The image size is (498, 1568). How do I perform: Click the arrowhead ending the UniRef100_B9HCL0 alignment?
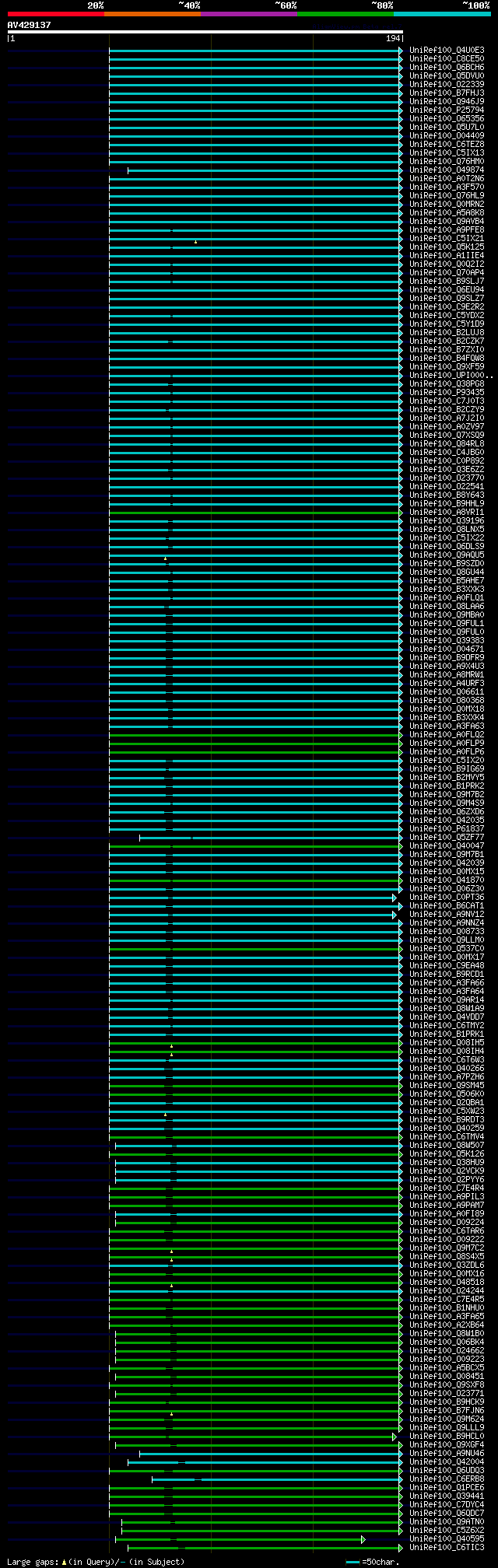pos(395,1437)
